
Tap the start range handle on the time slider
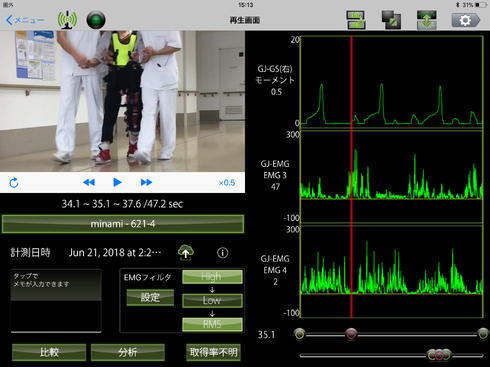[299, 334]
